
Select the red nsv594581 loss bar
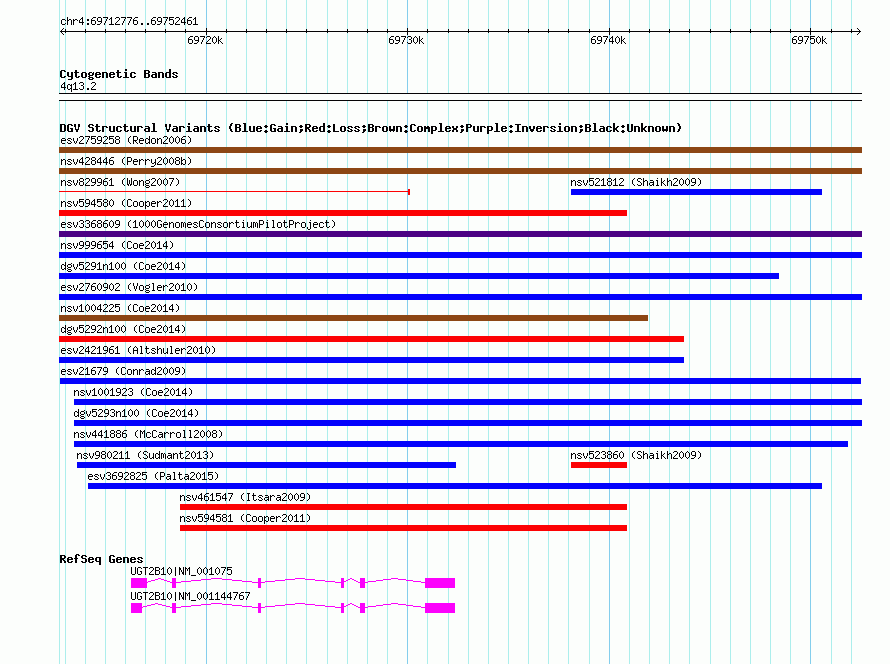[x=404, y=528]
